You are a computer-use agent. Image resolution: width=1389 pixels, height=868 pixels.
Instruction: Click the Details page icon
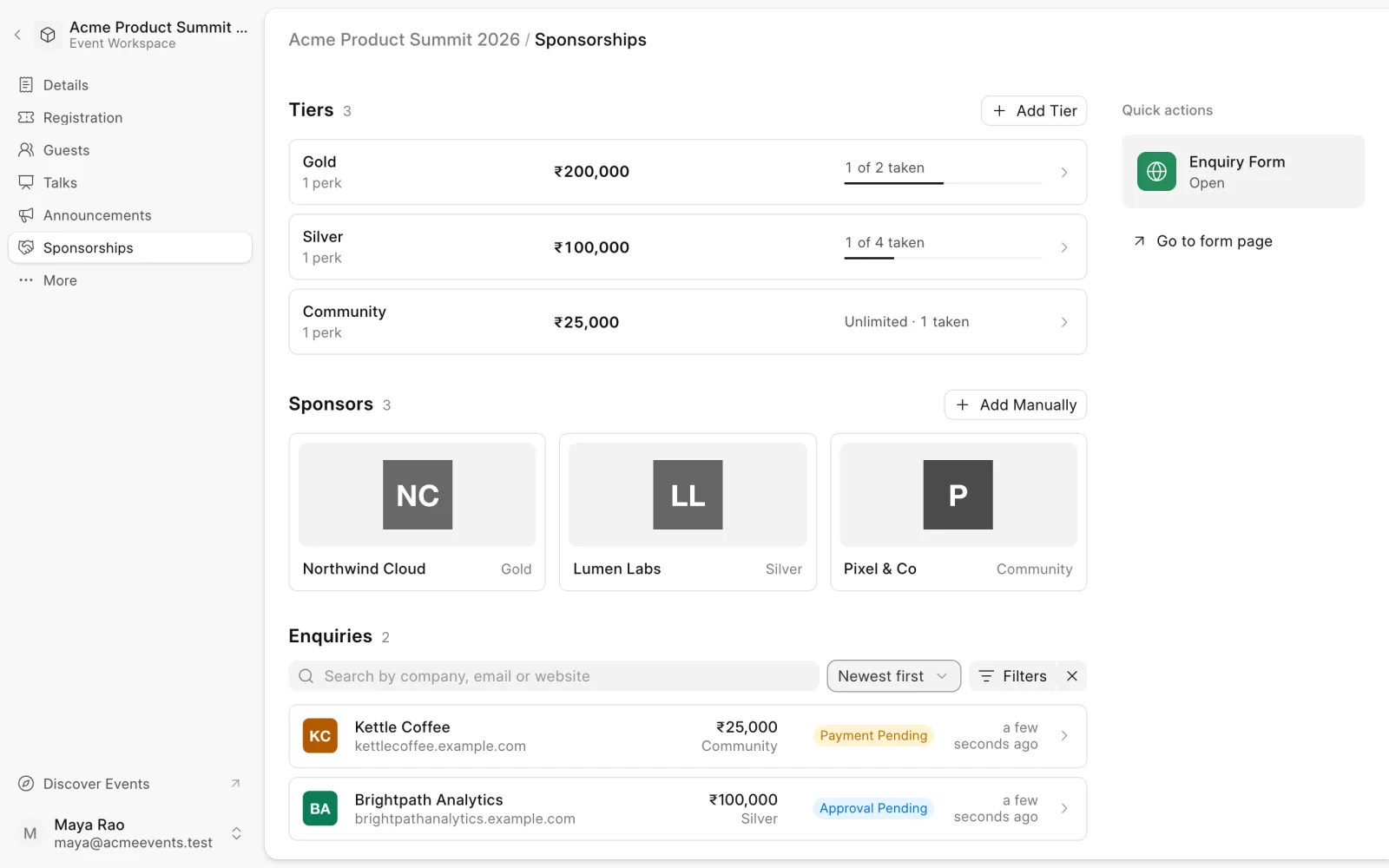26,85
